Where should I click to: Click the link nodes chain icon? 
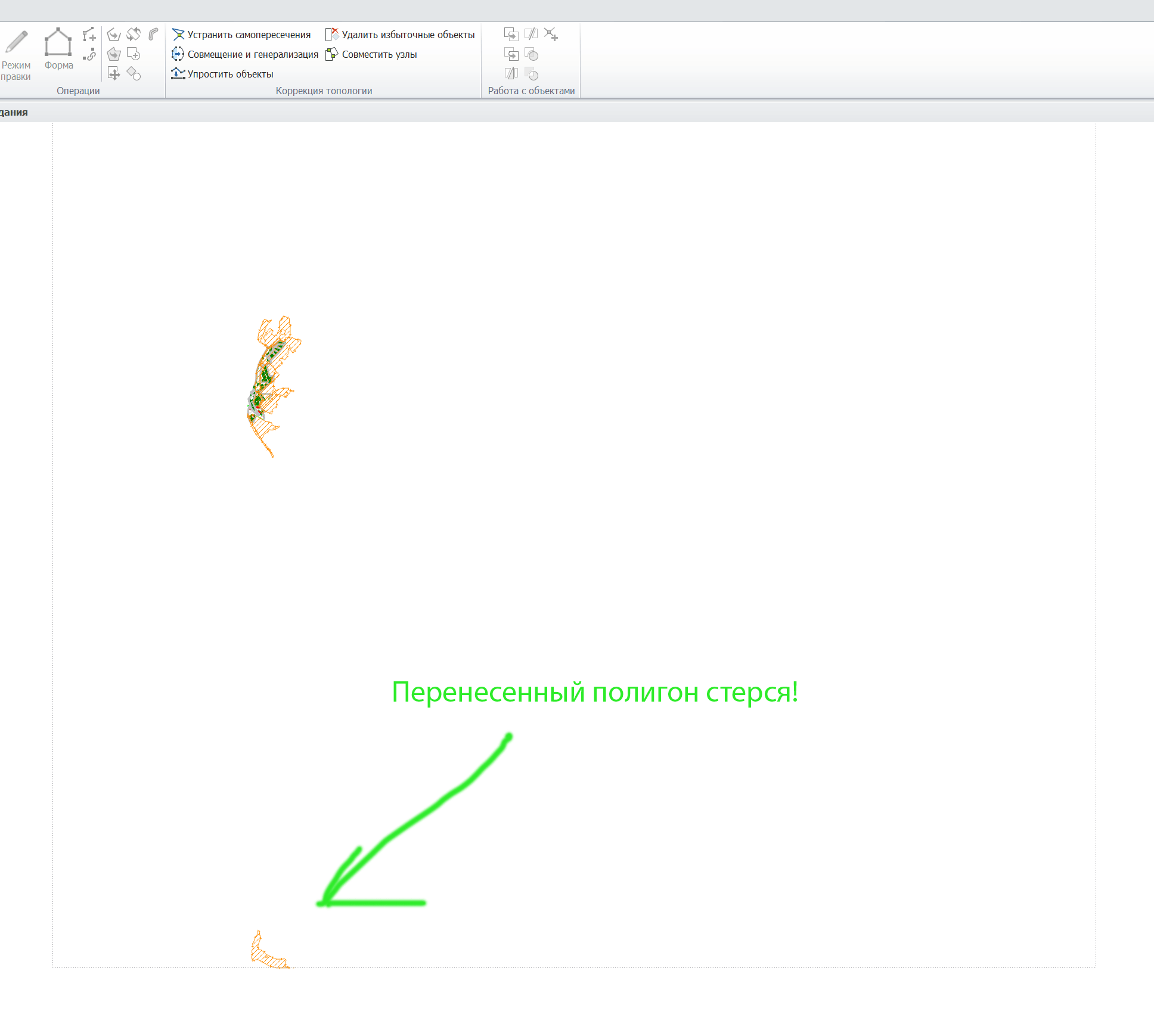(x=89, y=55)
